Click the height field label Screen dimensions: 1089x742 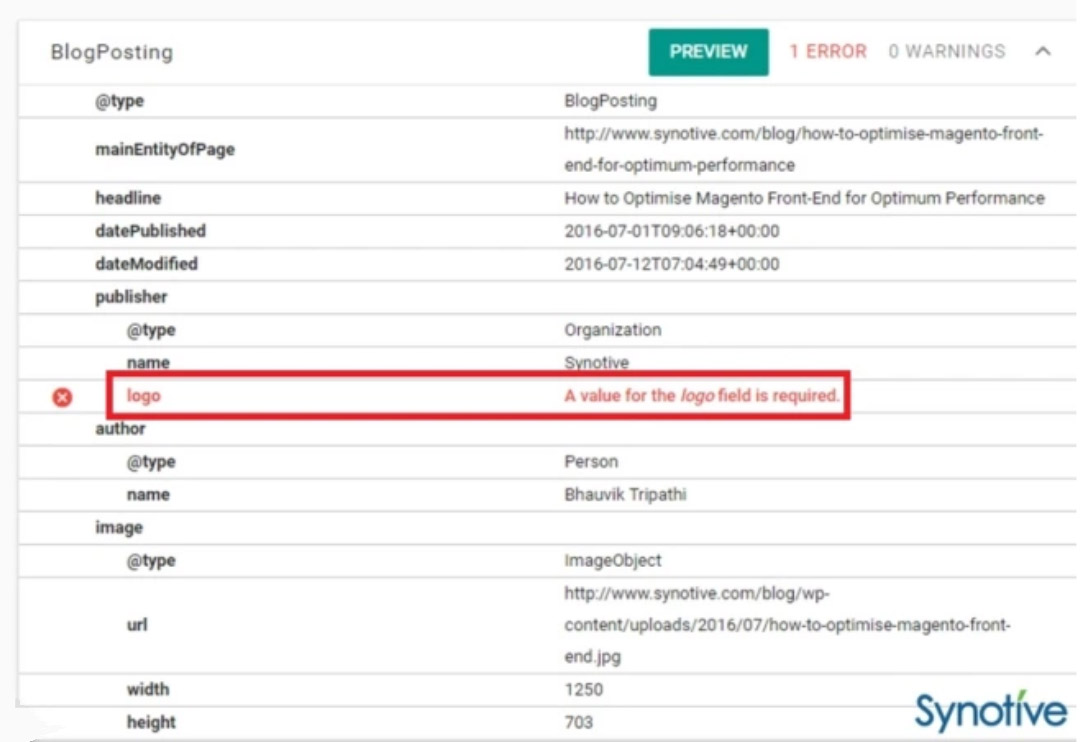[151, 723]
